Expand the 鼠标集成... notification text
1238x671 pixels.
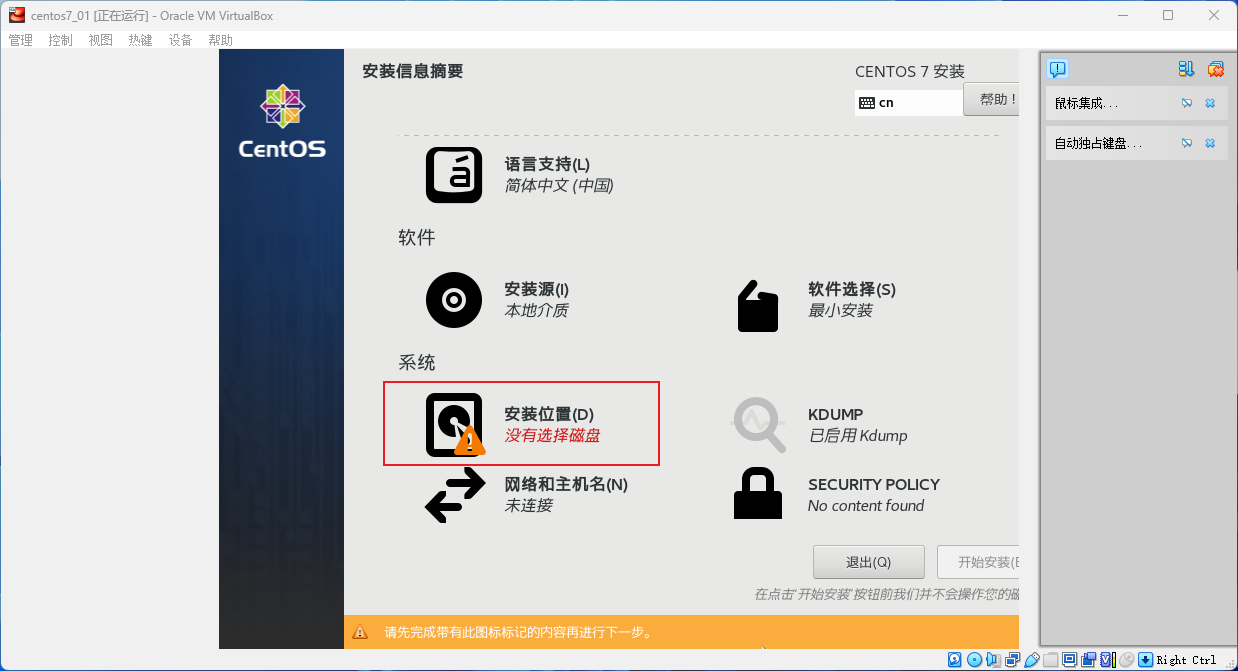point(1087,103)
